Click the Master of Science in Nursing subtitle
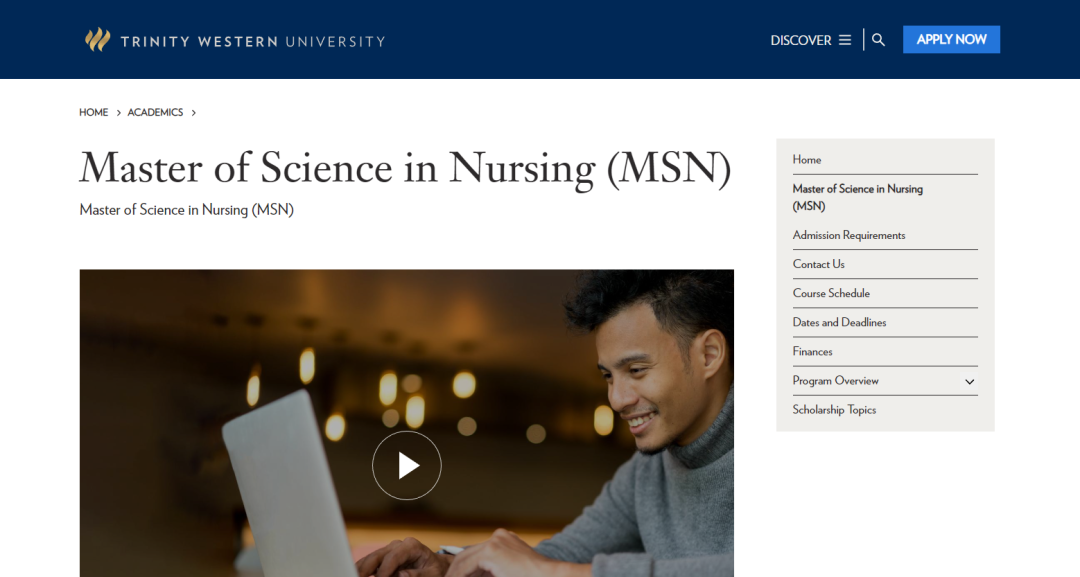This screenshot has height=577, width=1080. click(x=187, y=210)
